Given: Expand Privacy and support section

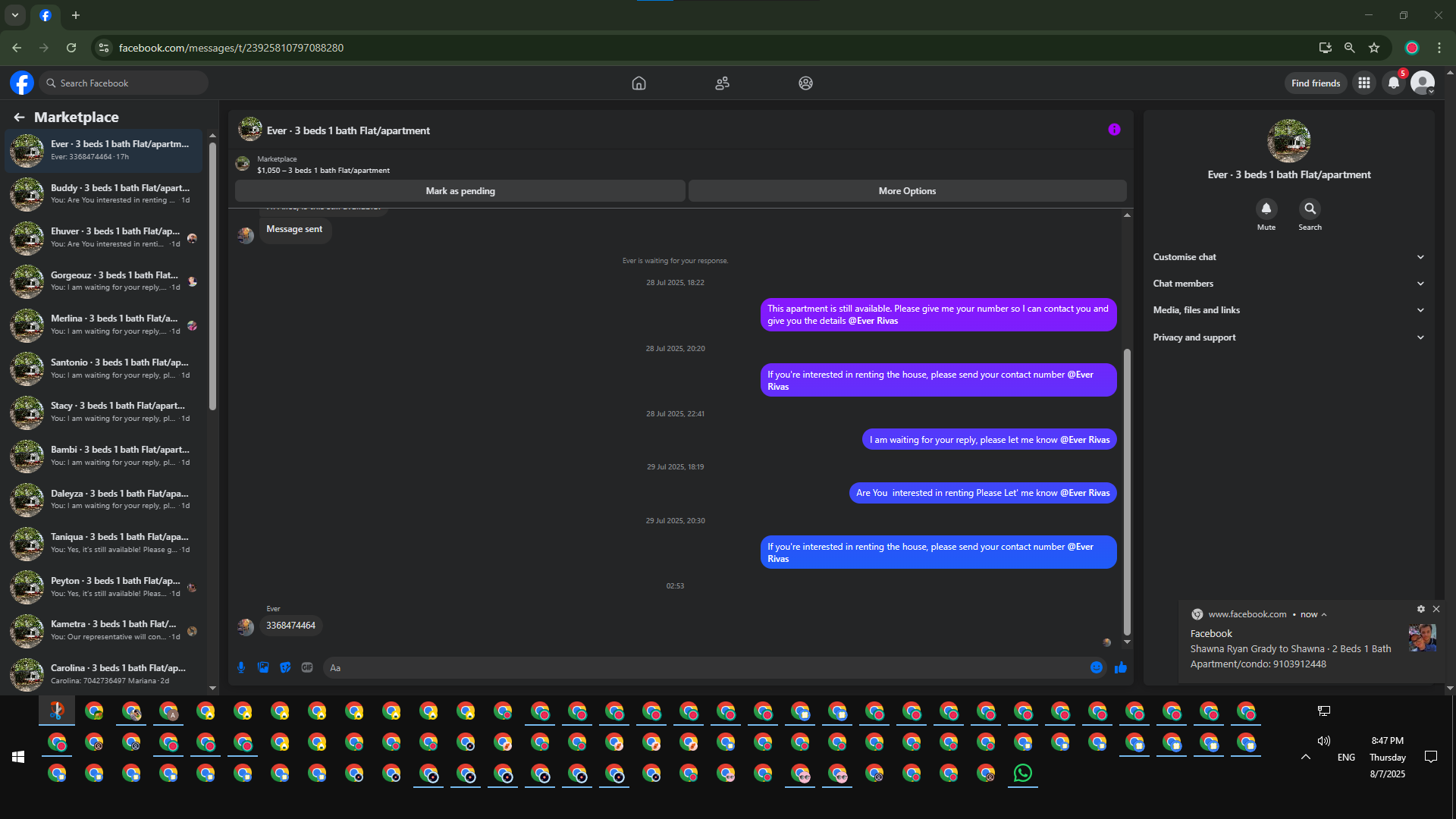Looking at the screenshot, I should coord(1288,337).
